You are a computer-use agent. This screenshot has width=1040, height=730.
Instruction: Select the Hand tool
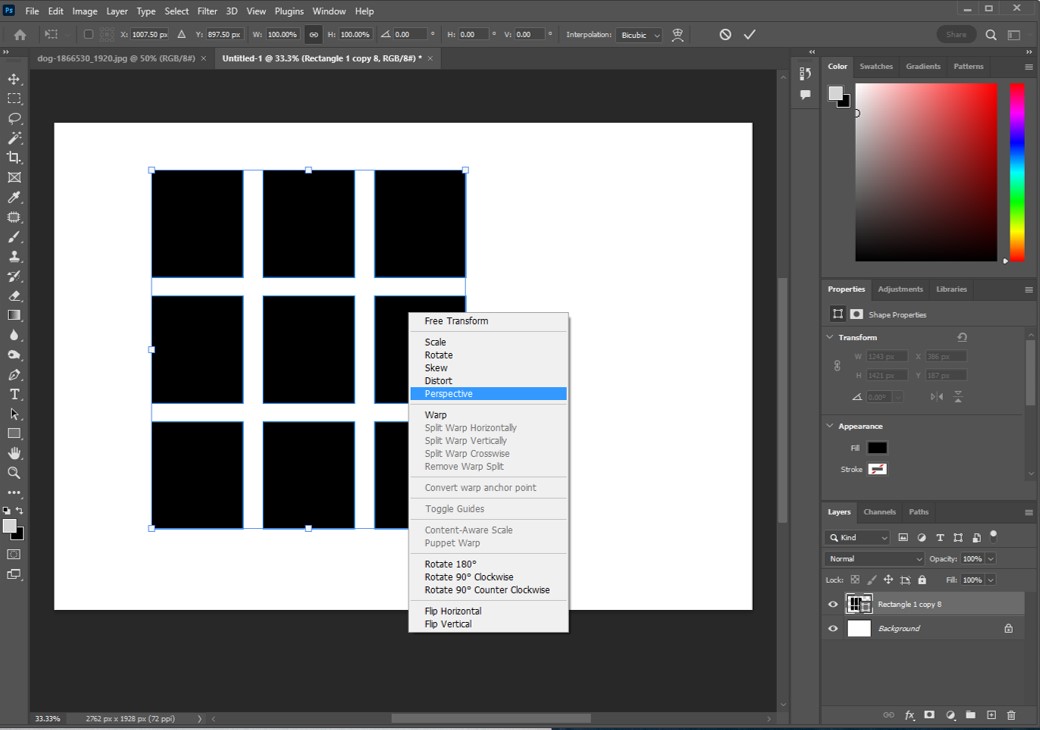14,454
